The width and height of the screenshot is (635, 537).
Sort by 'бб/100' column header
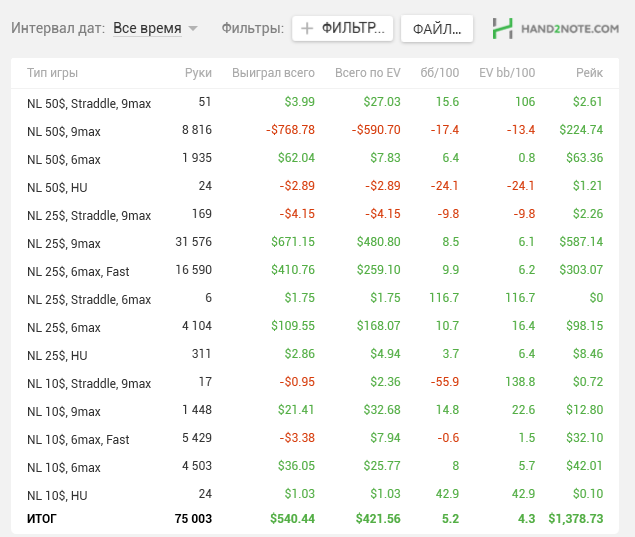point(439,73)
